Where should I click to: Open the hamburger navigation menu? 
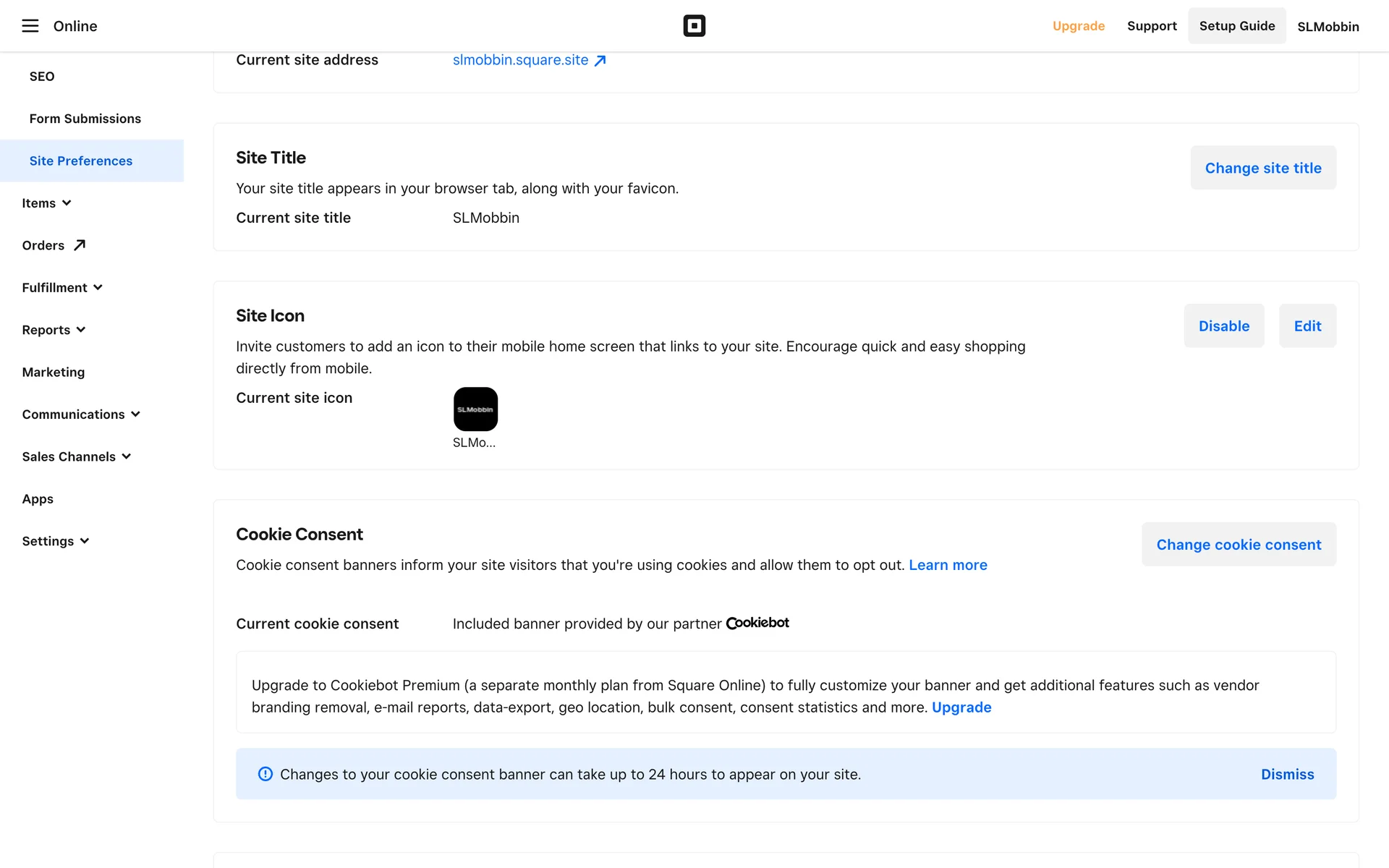[30, 26]
